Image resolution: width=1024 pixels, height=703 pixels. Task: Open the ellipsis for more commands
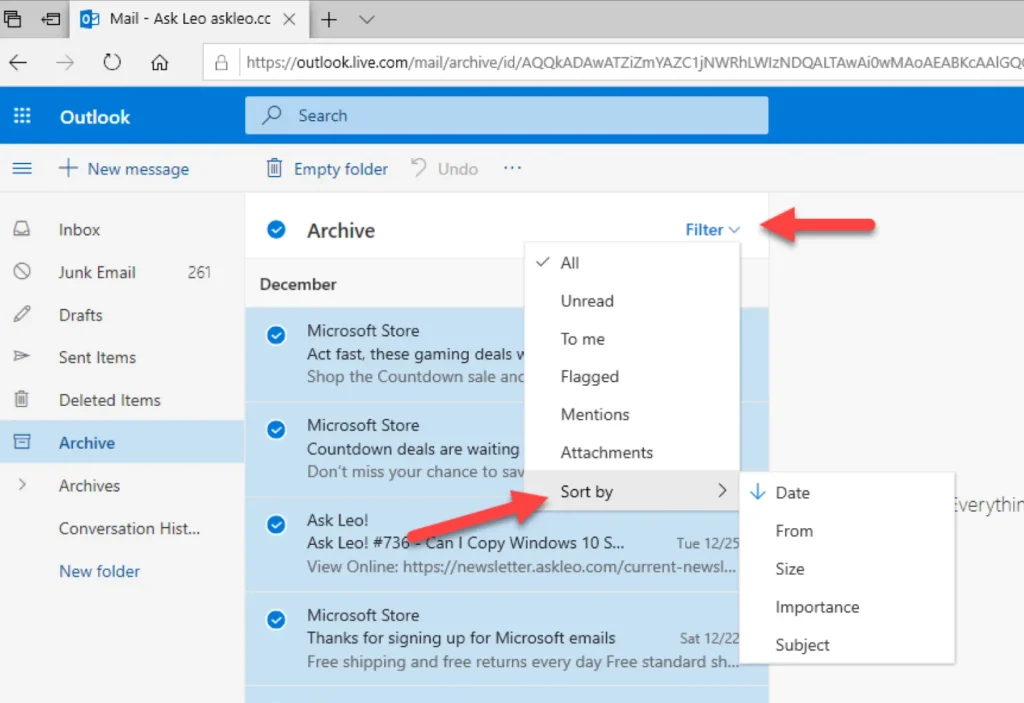[x=512, y=168]
